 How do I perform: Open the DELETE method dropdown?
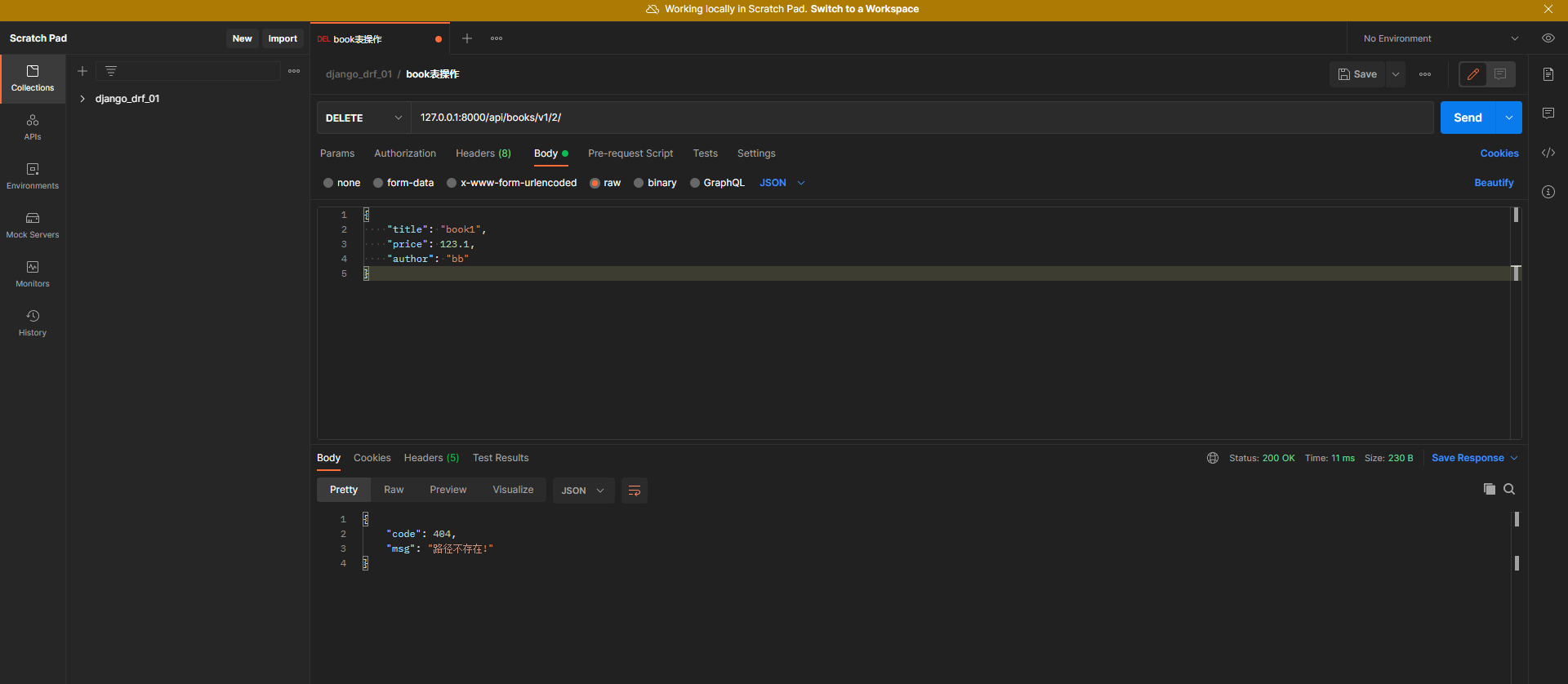[363, 118]
